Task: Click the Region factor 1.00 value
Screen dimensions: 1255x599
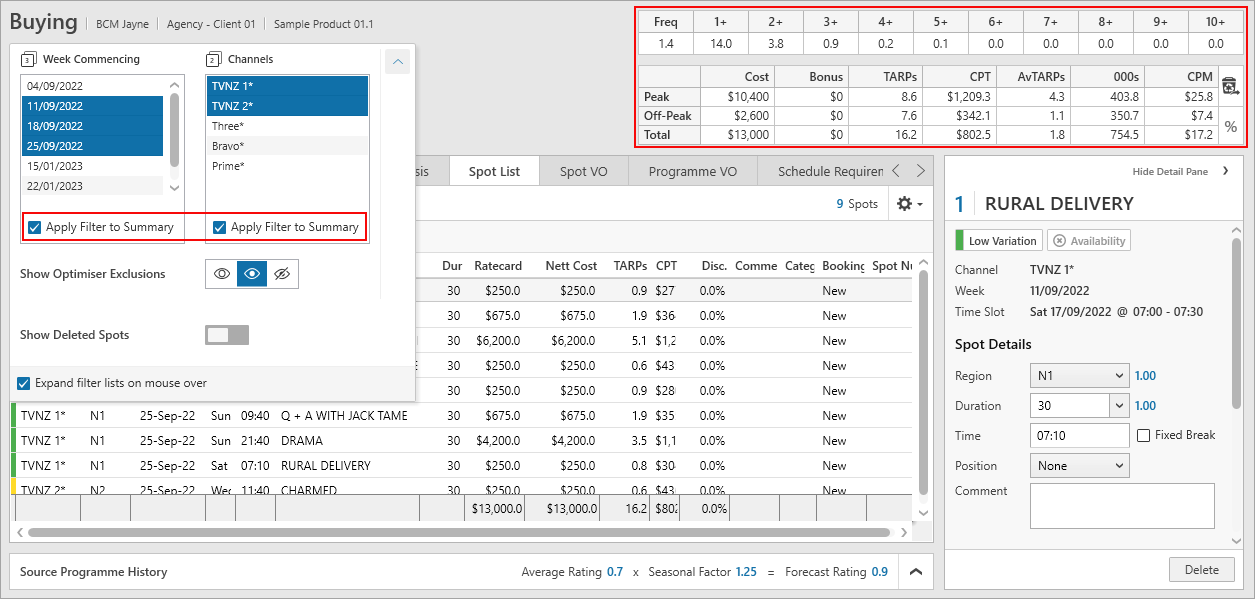Action: 1145,376
